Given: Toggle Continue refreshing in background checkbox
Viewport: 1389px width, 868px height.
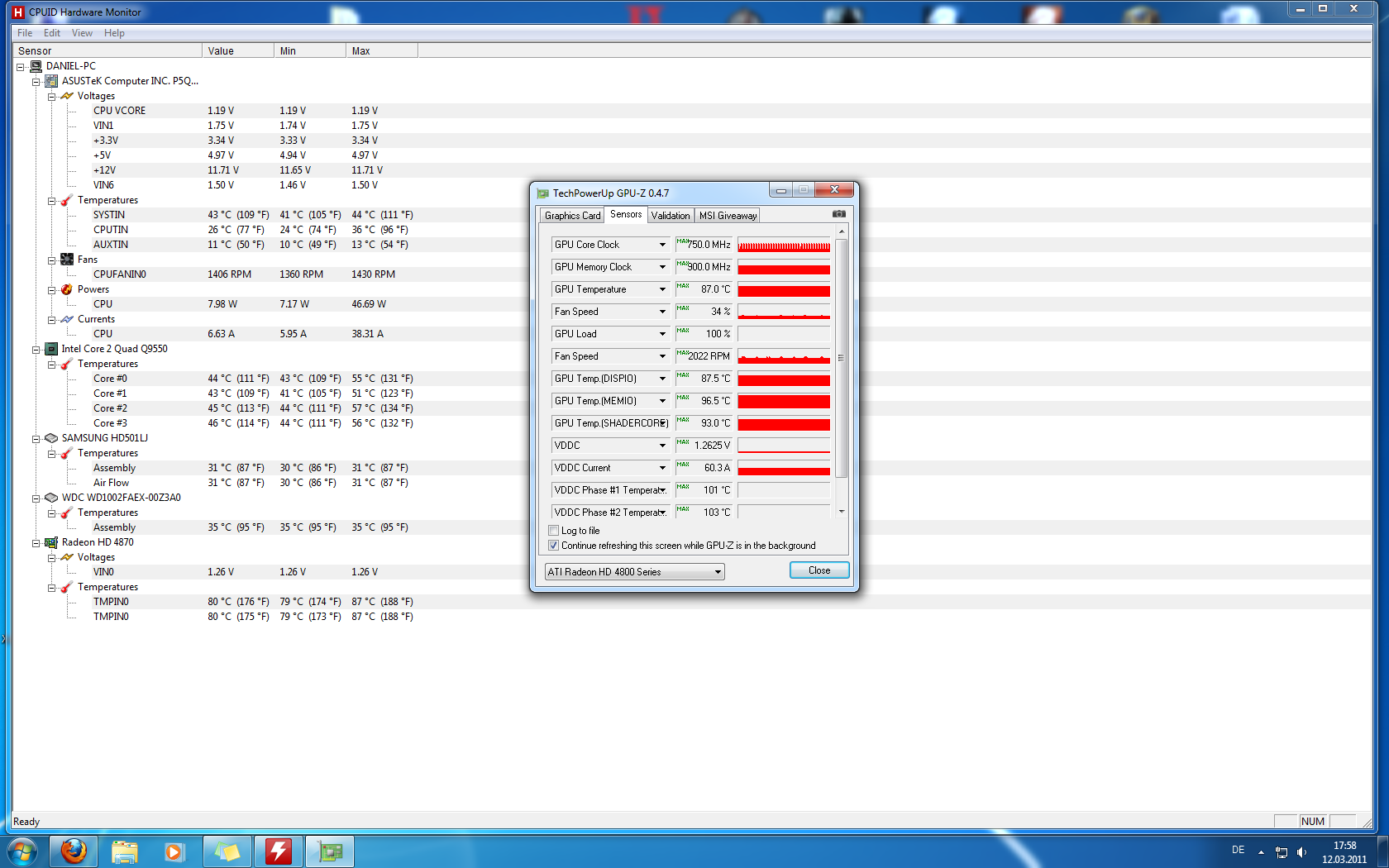Looking at the screenshot, I should [x=554, y=546].
